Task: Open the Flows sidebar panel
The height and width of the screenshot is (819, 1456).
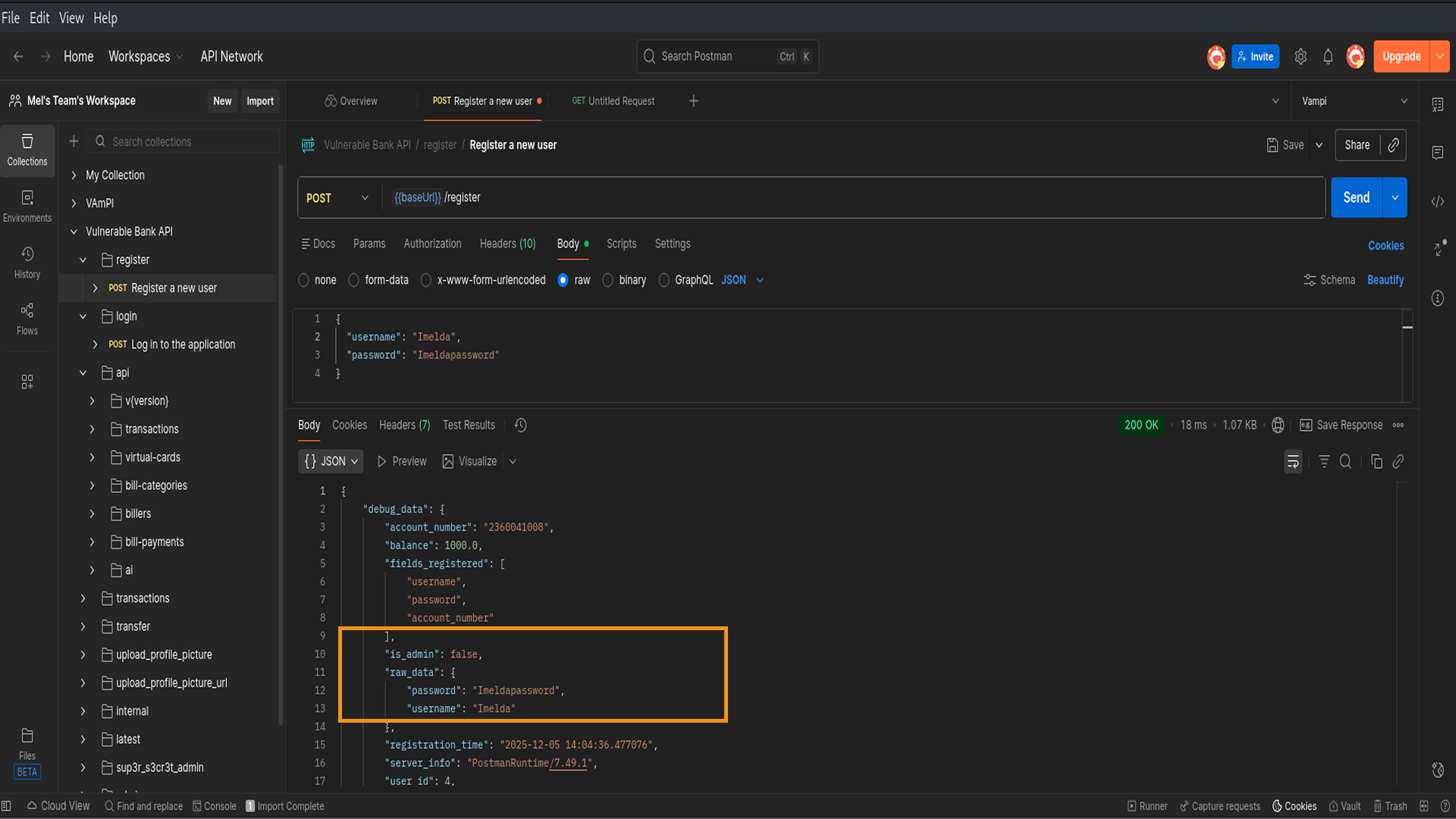Action: coord(27,318)
